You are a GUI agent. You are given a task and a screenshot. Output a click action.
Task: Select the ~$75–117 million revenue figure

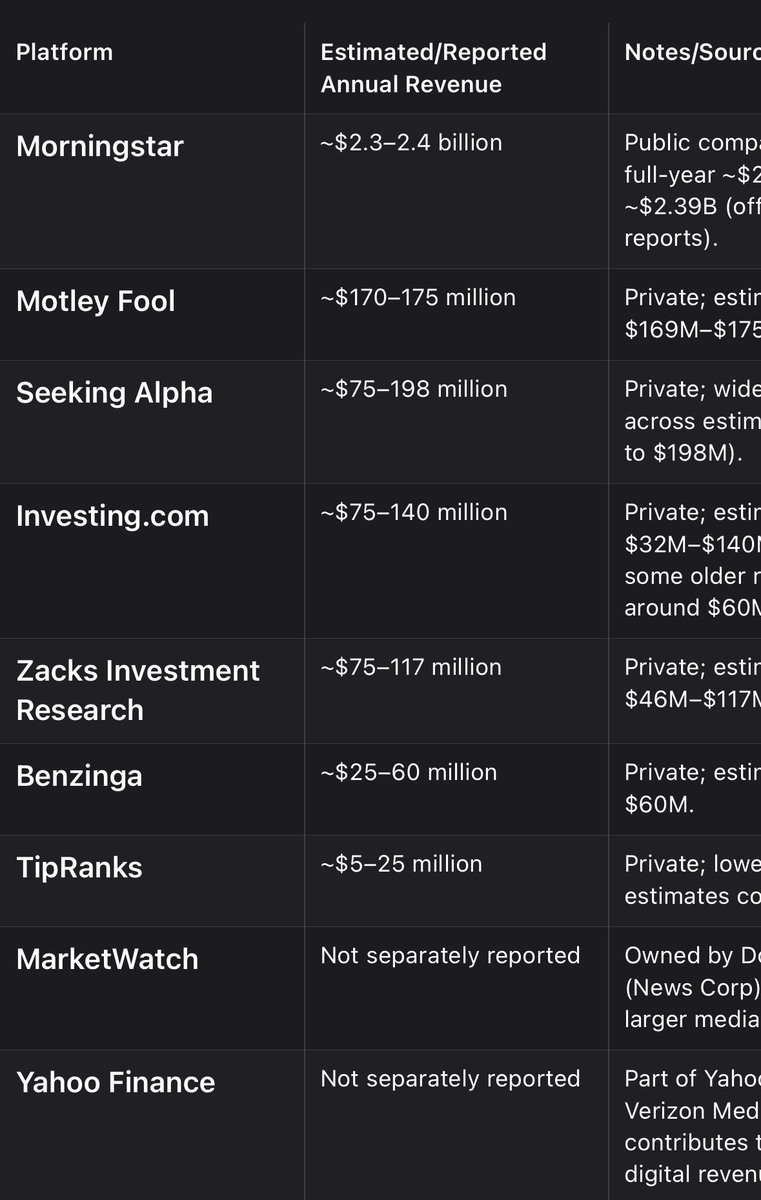411,667
